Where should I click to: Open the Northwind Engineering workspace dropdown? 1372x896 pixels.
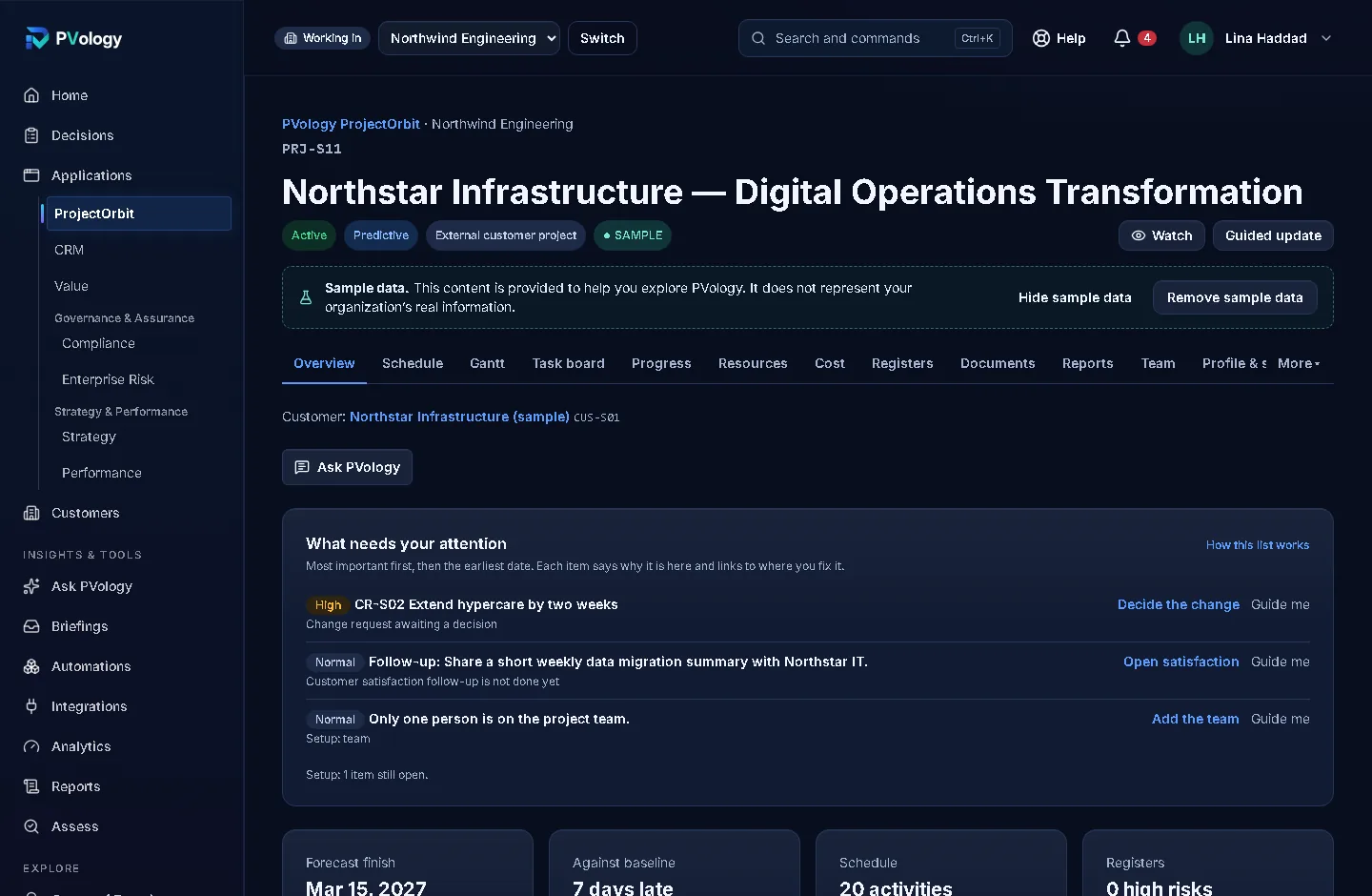[x=469, y=38]
